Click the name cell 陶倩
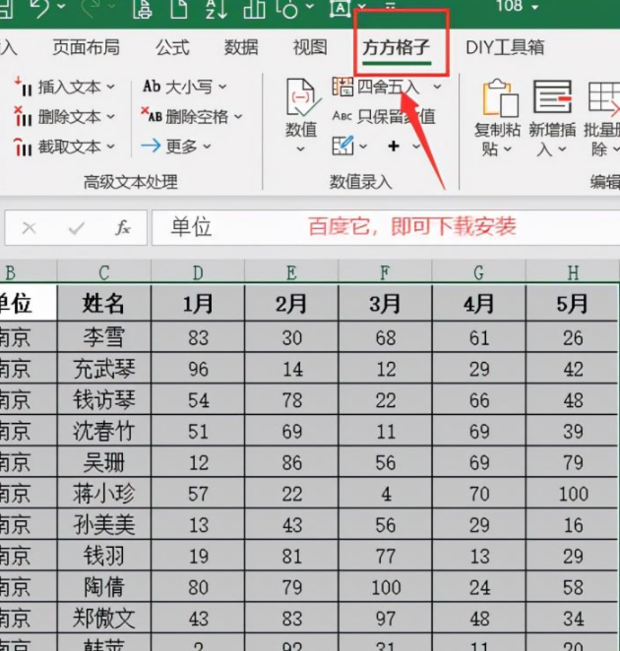 [x=104, y=587]
